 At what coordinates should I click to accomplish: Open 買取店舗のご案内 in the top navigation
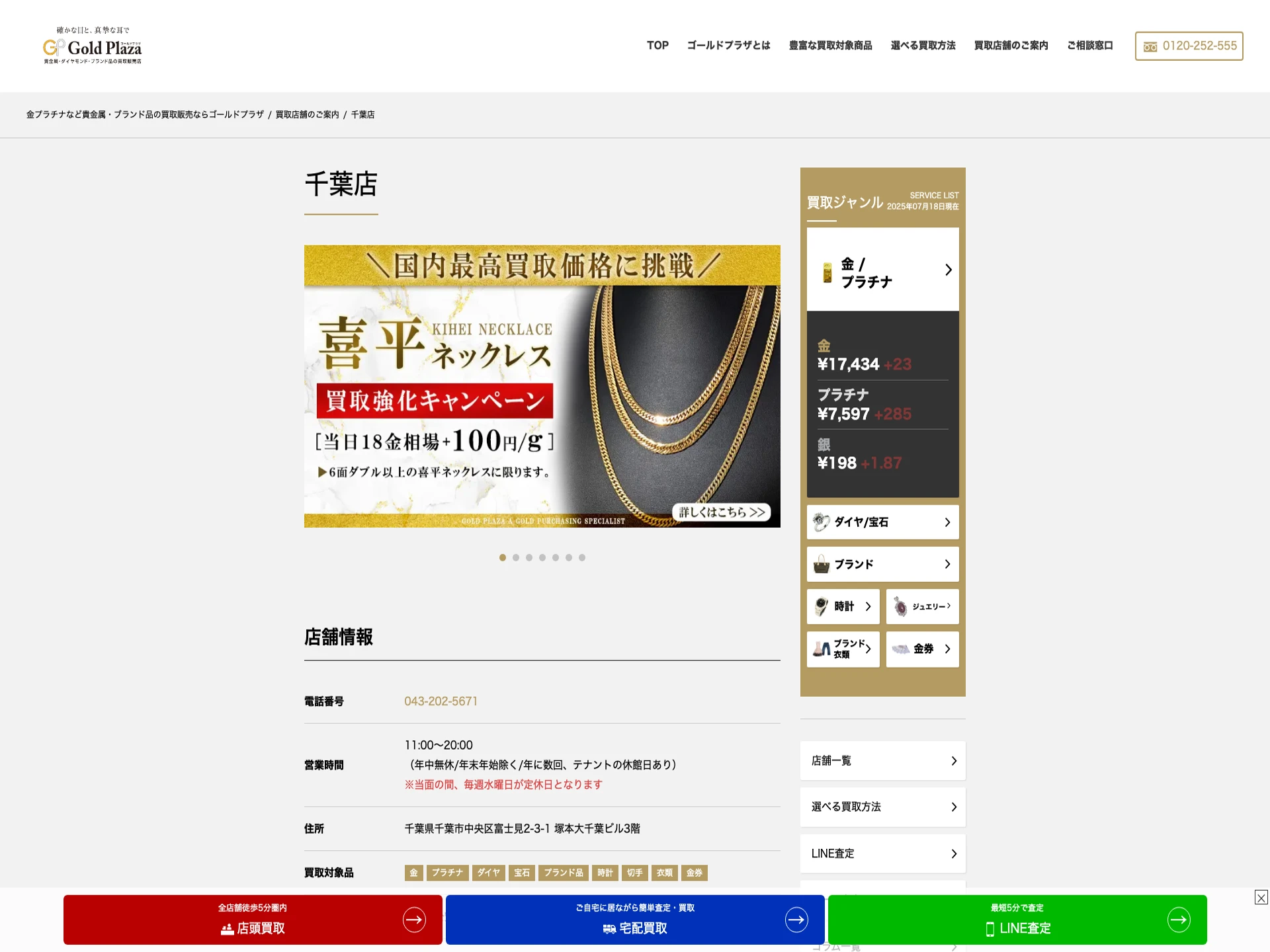click(x=1011, y=46)
